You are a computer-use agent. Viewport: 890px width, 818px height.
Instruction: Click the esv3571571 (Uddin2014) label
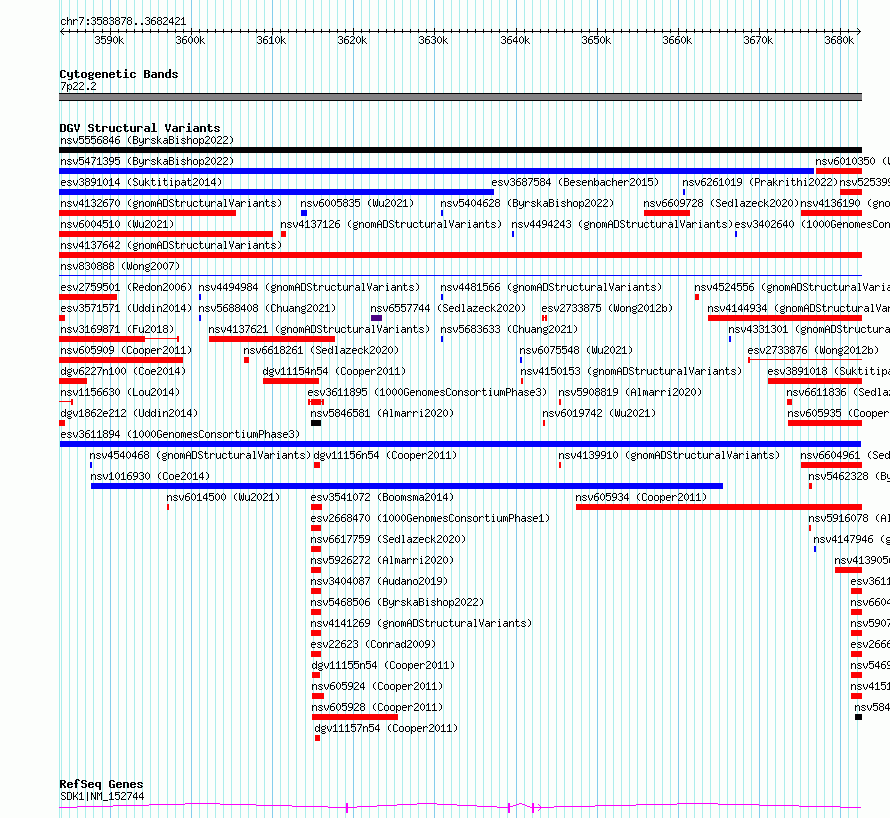pyautogui.click(x=126, y=308)
